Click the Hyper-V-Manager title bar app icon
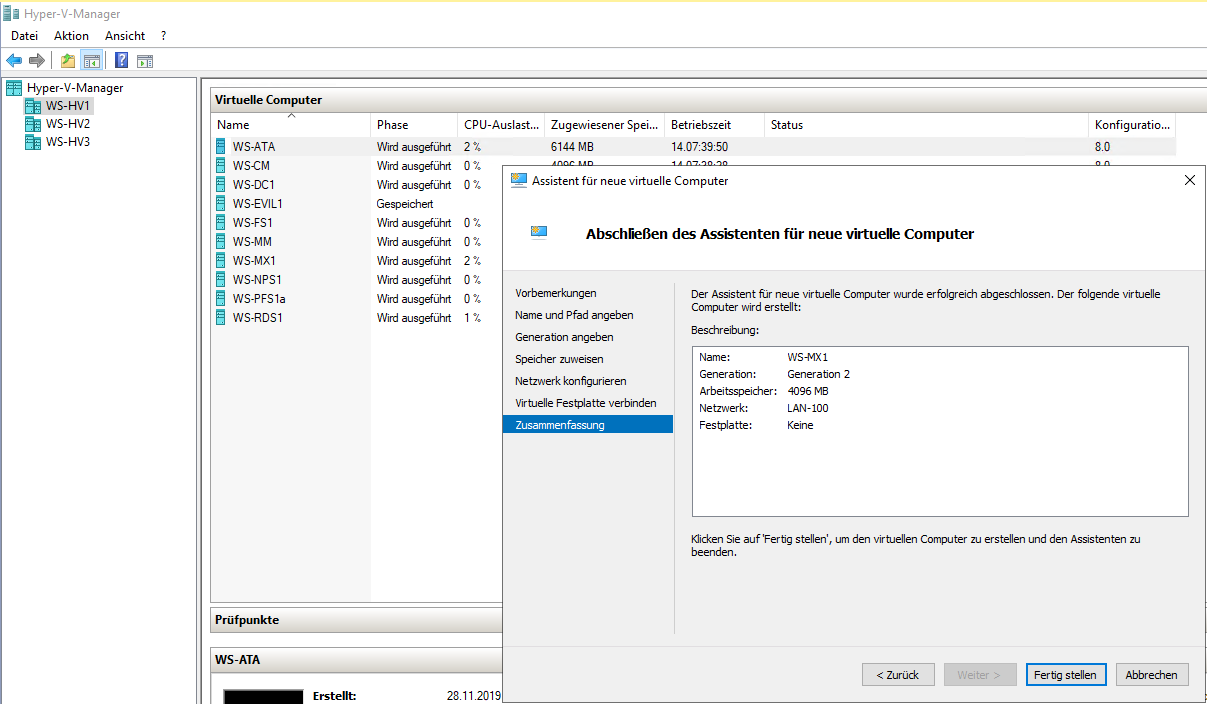The width and height of the screenshot is (1207, 704). tap(11, 13)
